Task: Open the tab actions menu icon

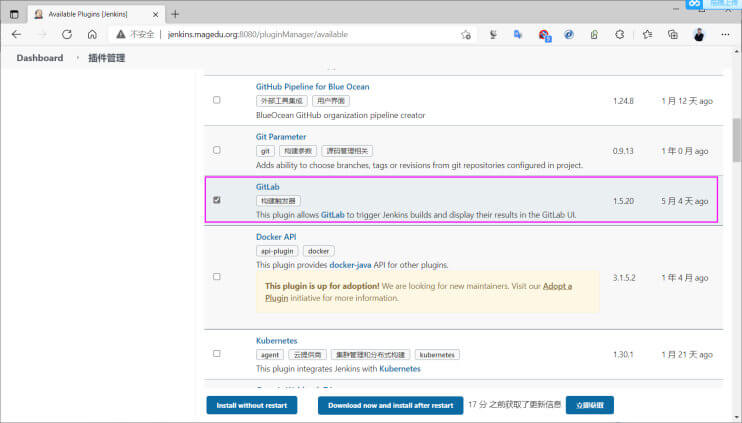Action: pyautogui.click(x=14, y=14)
